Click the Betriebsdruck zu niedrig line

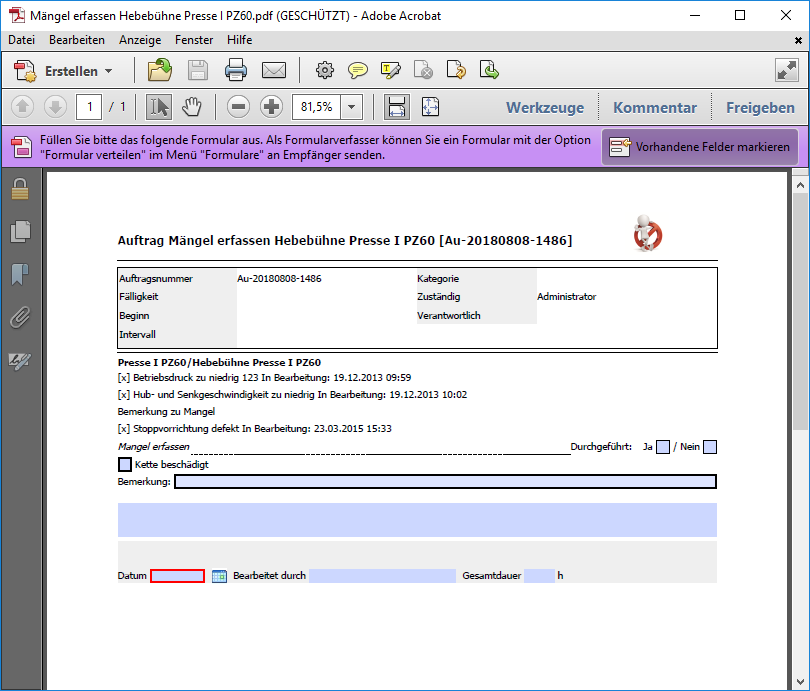click(x=264, y=378)
